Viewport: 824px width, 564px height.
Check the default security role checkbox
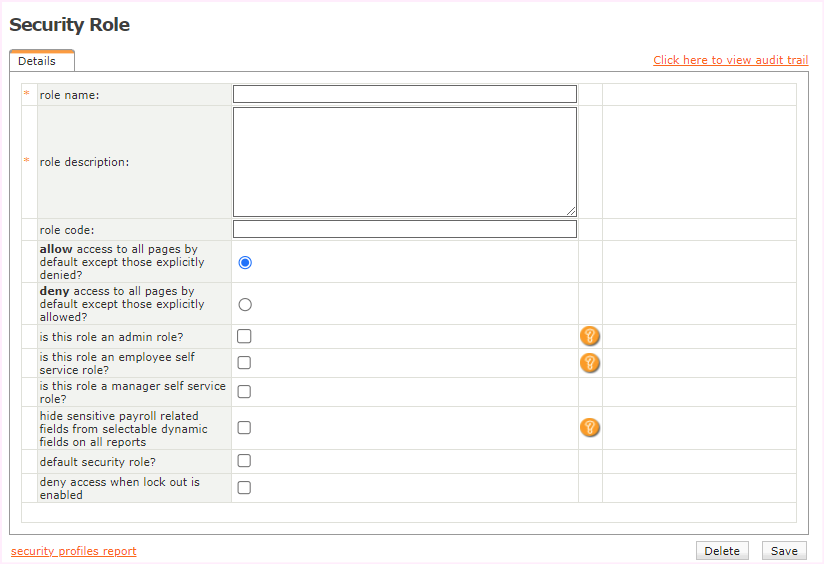[x=244, y=461]
